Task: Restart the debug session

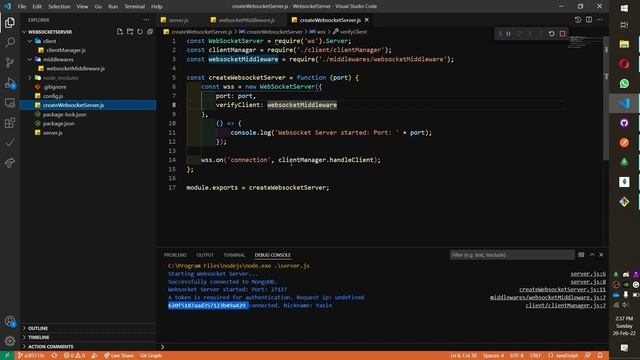Action: click(x=551, y=34)
